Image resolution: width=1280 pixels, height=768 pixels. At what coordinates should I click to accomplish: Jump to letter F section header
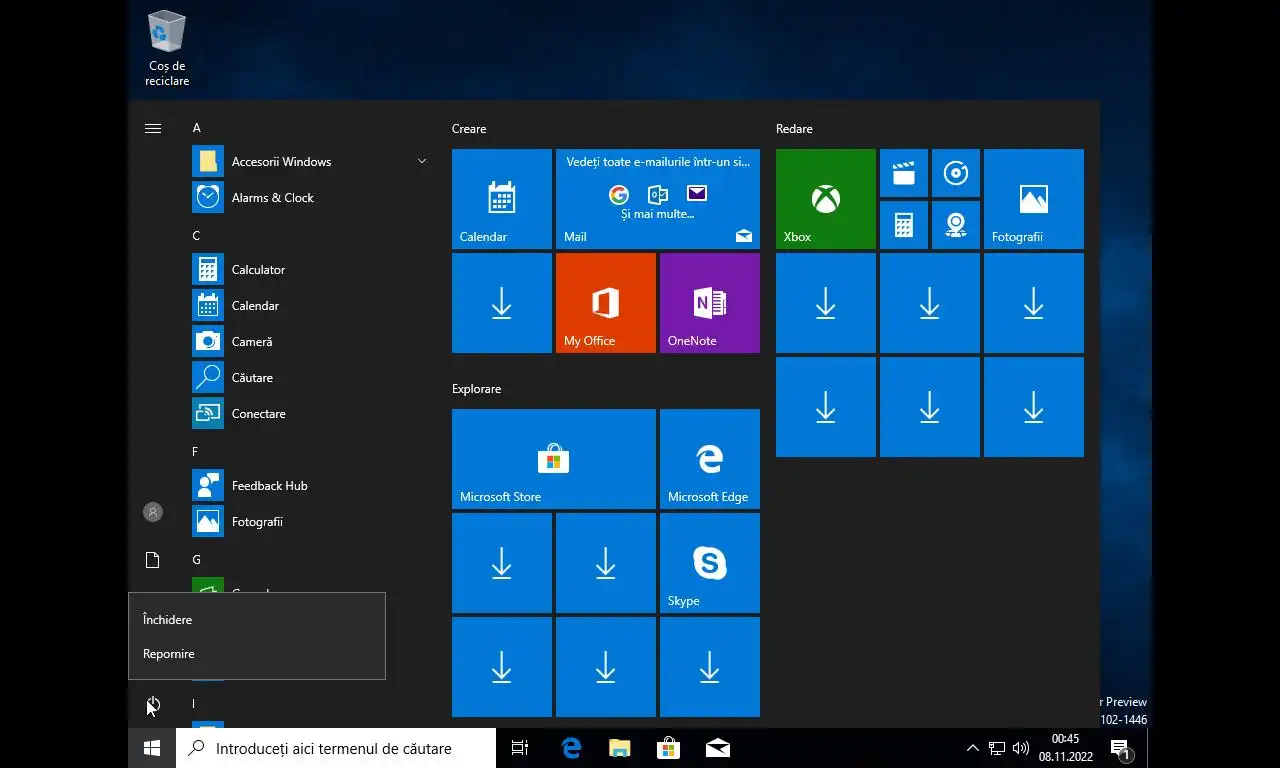195,452
